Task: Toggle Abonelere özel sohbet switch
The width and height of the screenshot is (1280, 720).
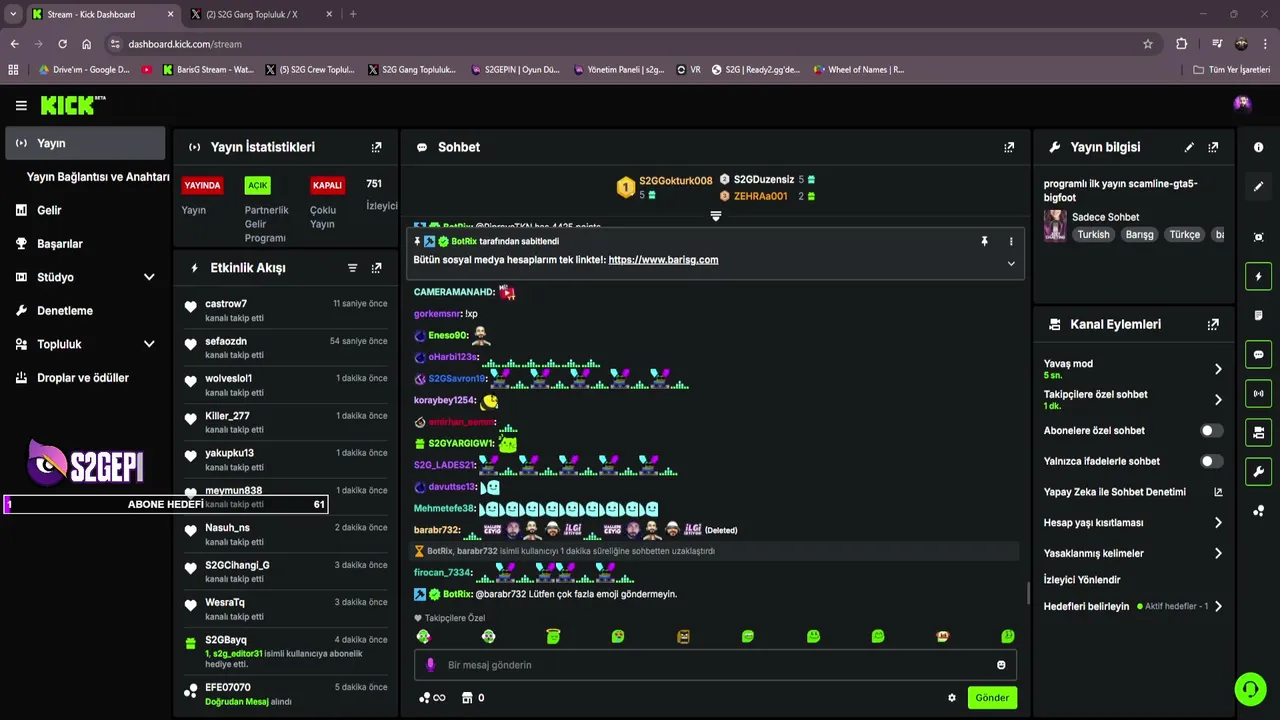Action: 1211,431
